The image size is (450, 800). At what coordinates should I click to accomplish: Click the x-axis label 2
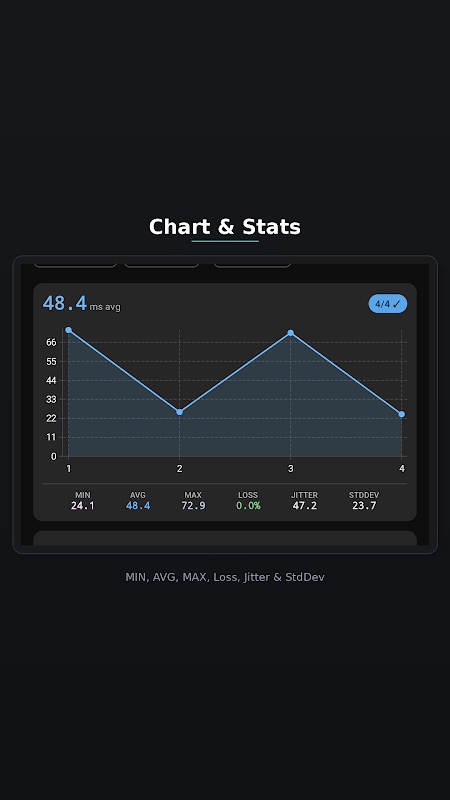(x=180, y=468)
